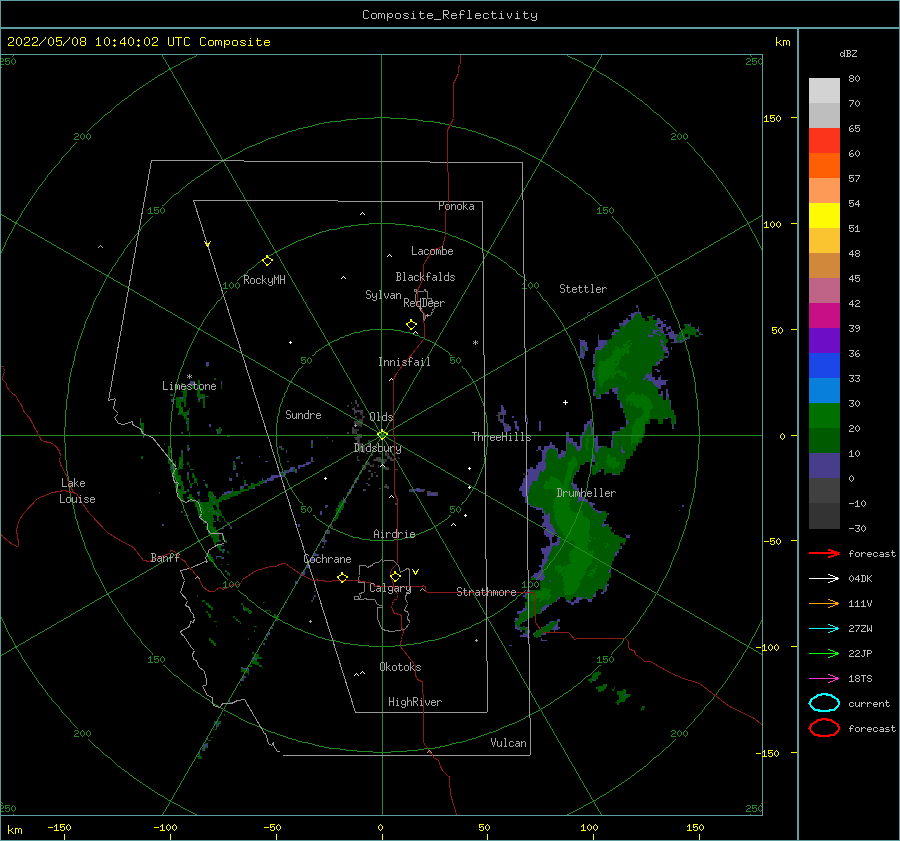Screen dimensions: 900x841
Task: Click the Stettler city label
Action: coord(583,289)
